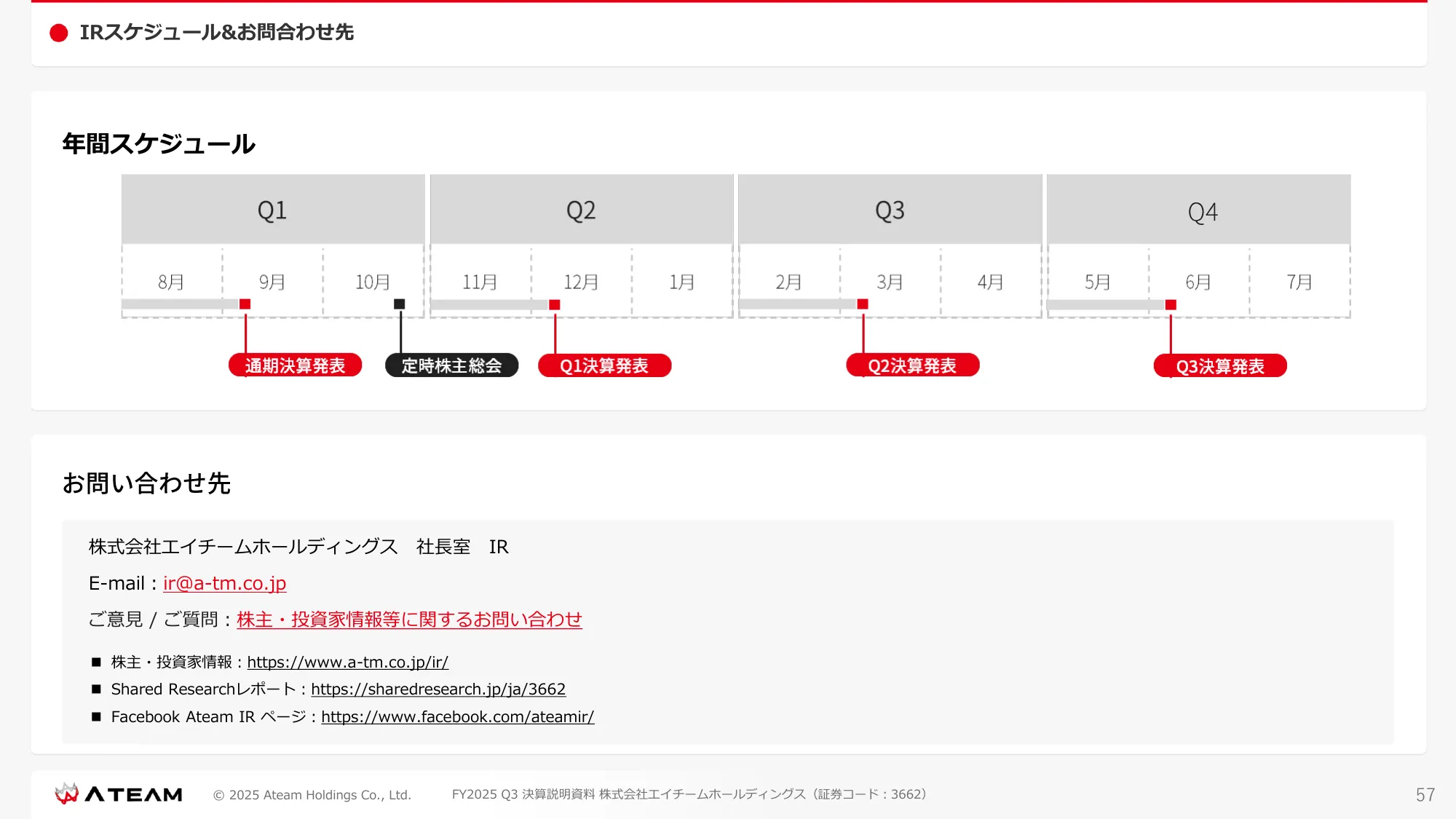Screen dimensions: 1456x819
Task: Click the red marker under 9月
Action: click(x=245, y=304)
